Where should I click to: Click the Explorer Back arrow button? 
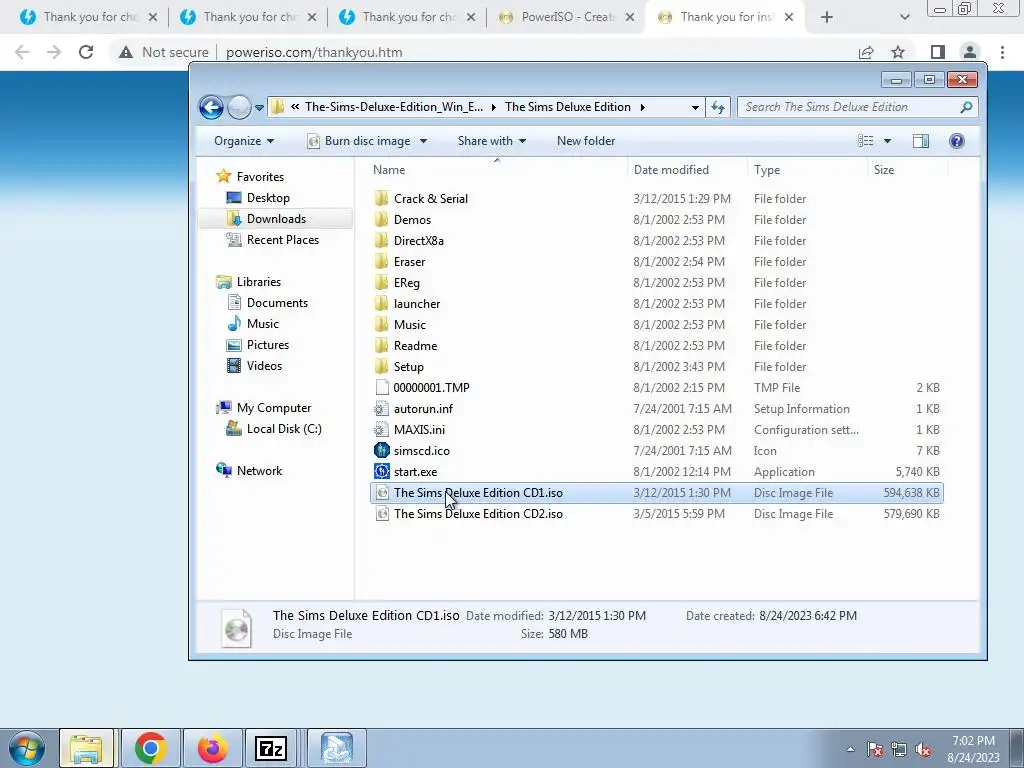(x=211, y=107)
